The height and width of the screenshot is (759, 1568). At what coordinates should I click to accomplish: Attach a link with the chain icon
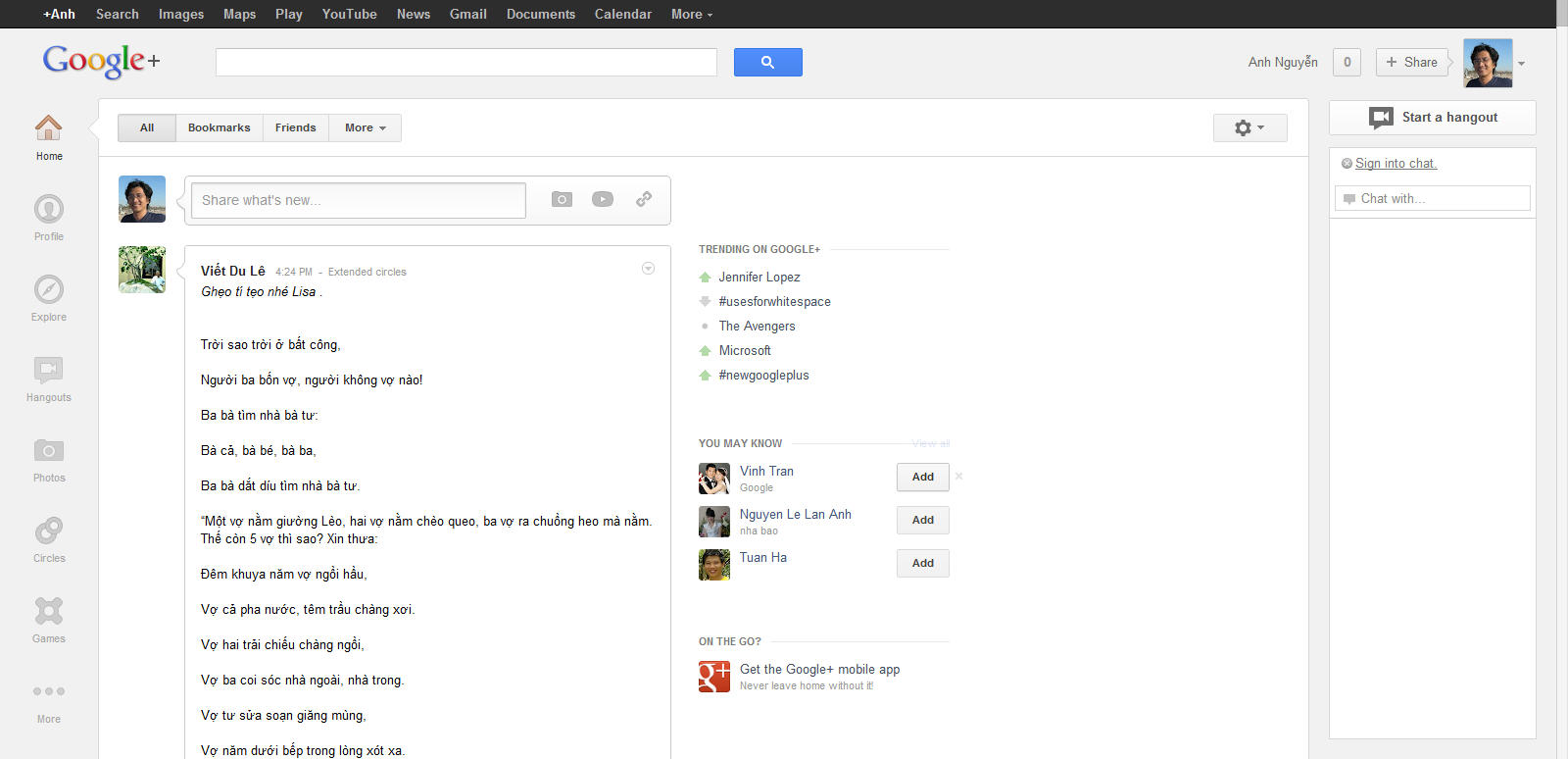644,199
